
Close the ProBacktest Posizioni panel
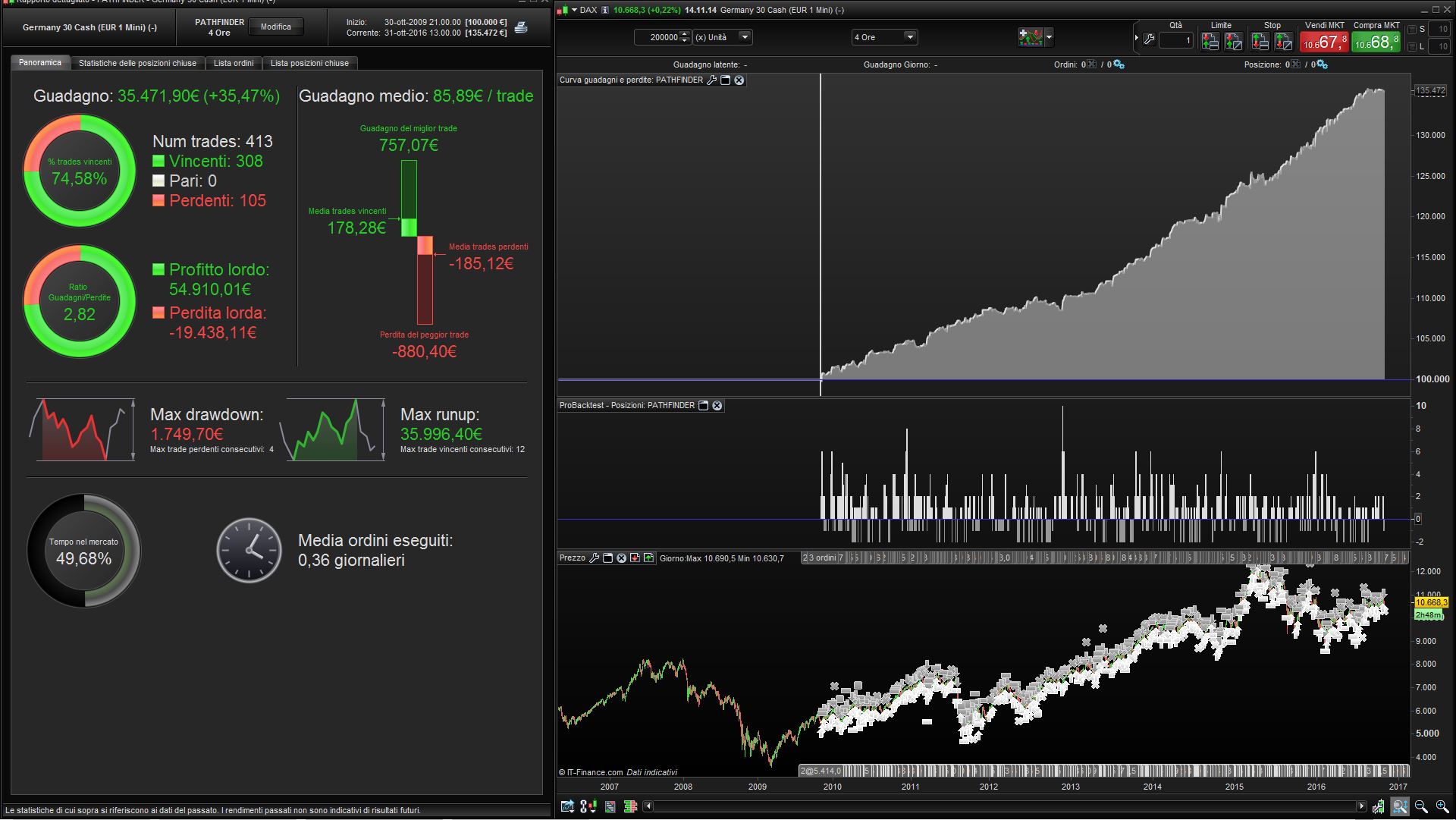click(717, 406)
